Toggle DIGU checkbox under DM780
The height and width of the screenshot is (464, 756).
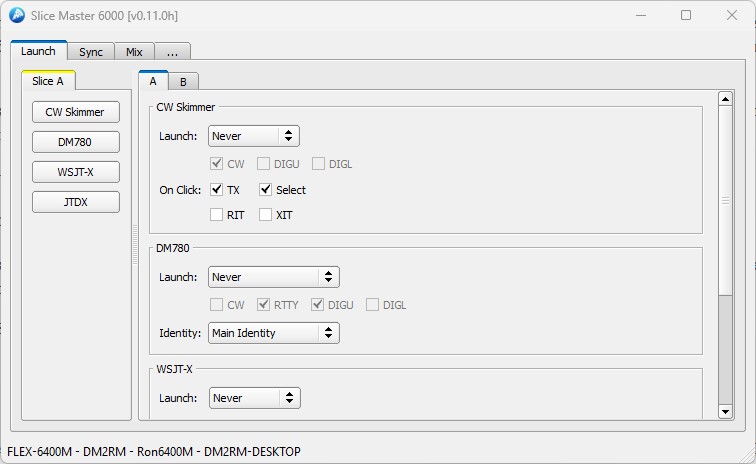[317, 305]
